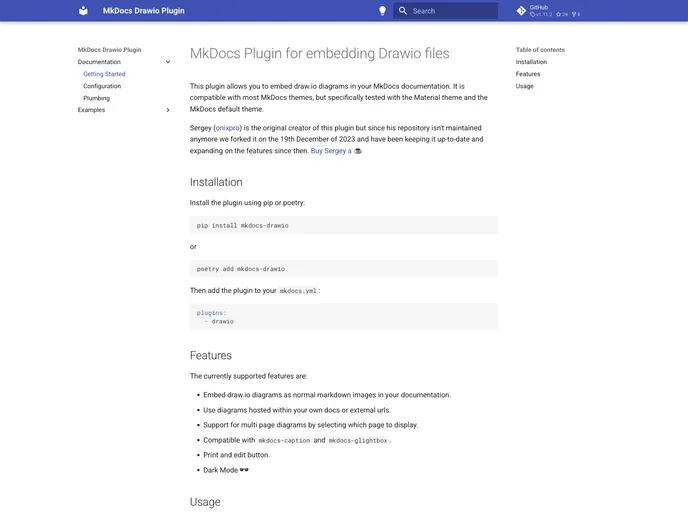Click the mkdocs-caption inline code
Screen dimensions: 688x512
coord(284,440)
